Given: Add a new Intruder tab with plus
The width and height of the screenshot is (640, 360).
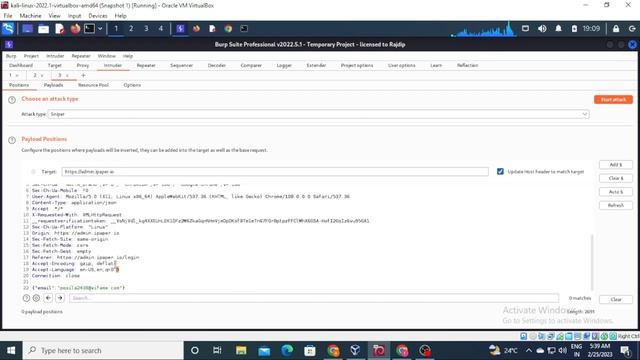Looking at the screenshot, I should point(83,76).
